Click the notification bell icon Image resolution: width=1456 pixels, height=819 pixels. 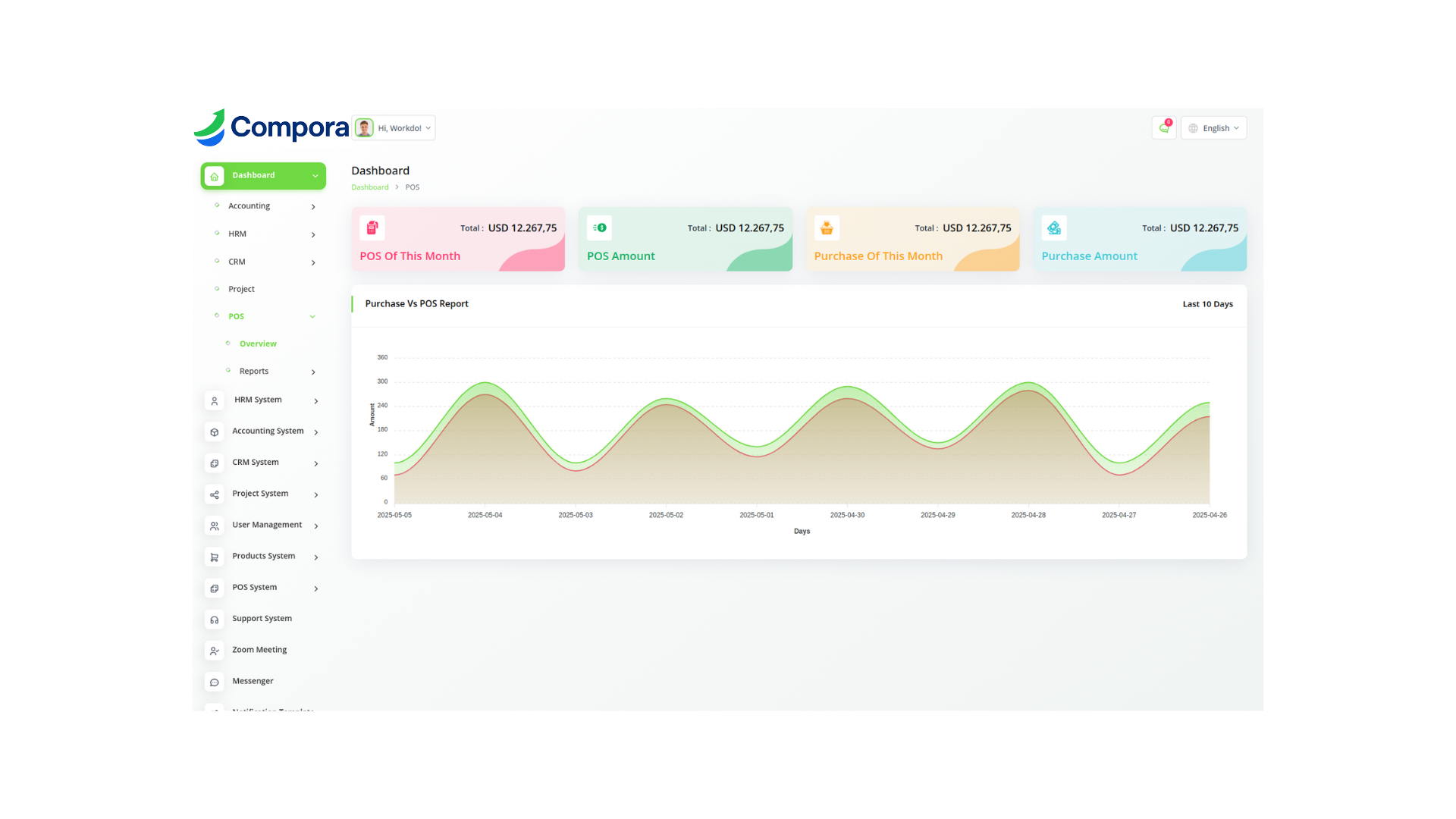click(x=1163, y=128)
